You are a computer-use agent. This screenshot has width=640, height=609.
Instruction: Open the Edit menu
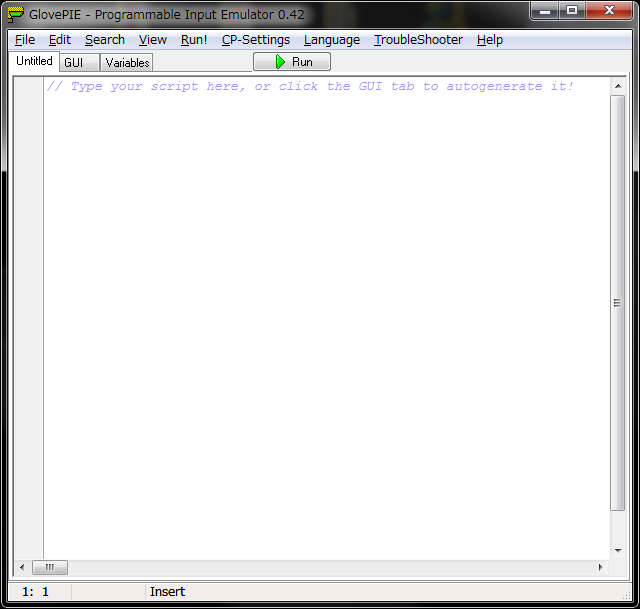point(60,40)
